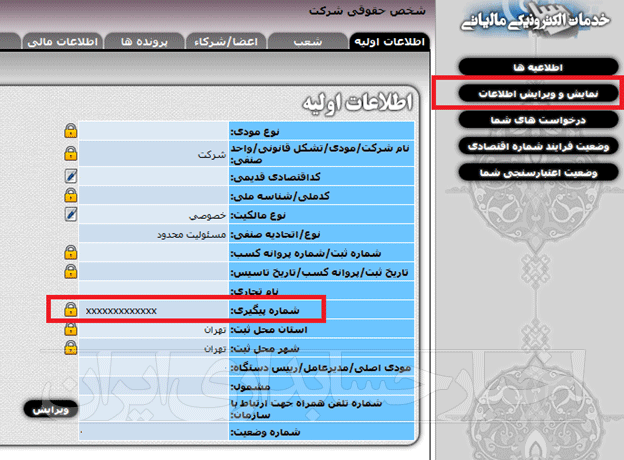
Task: Click lock icon in شماره پیگیری row
Action: 71,310
